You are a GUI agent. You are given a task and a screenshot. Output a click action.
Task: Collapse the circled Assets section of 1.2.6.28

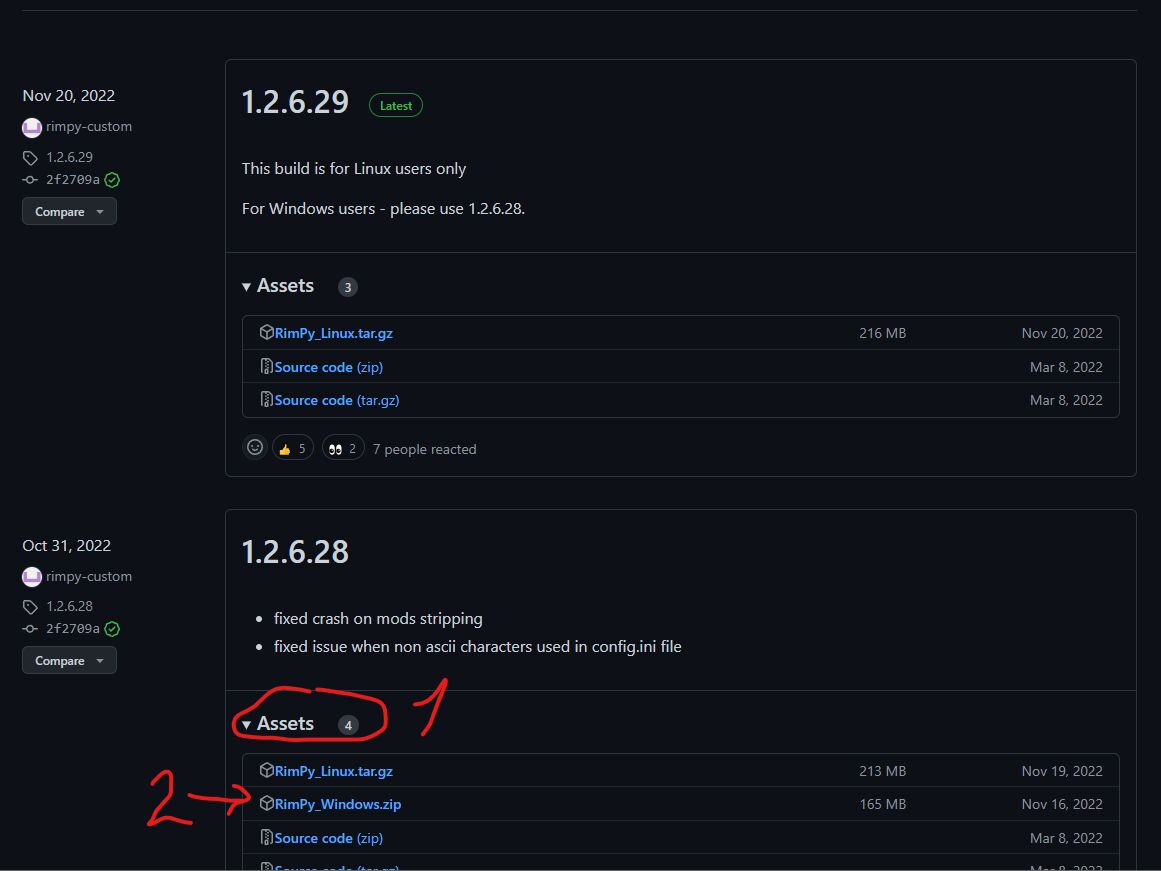[x=278, y=724]
